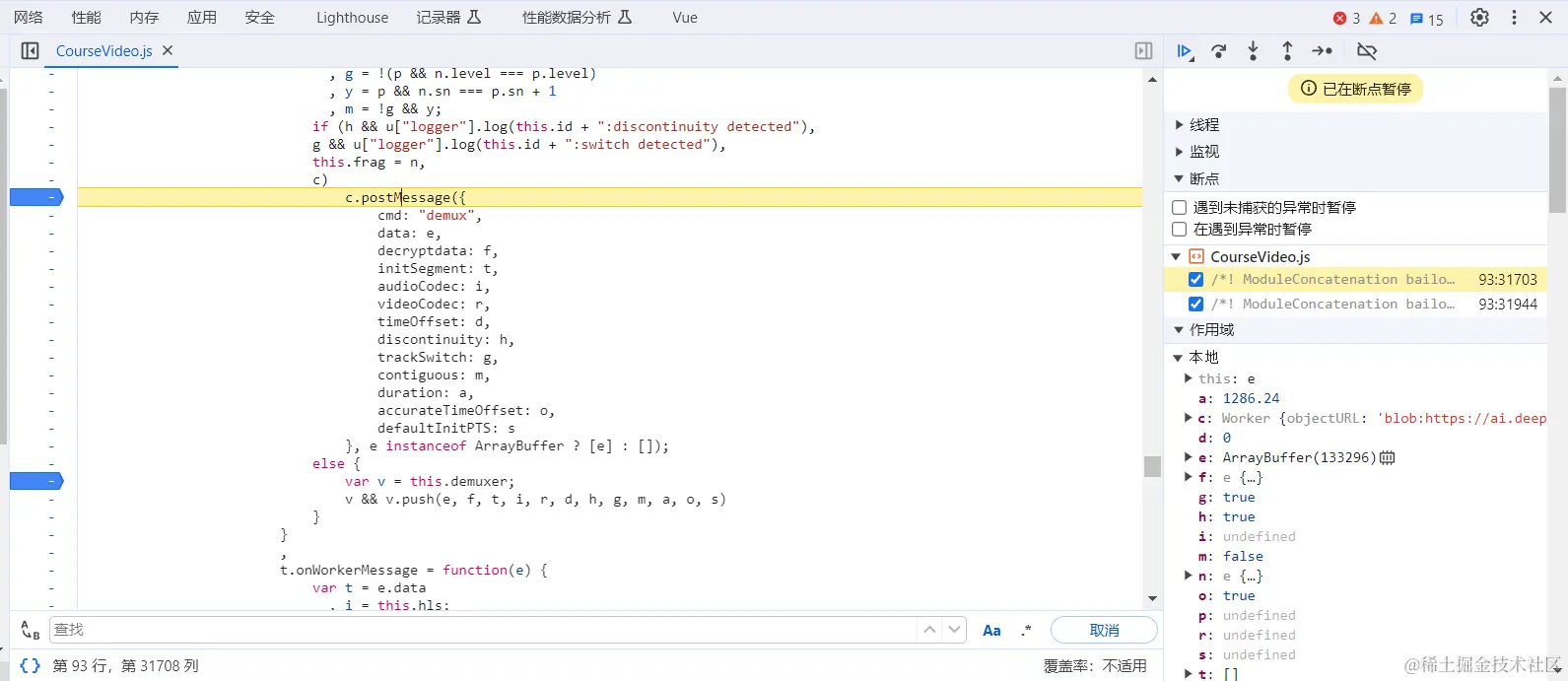Image resolution: width=1568 pixels, height=681 pixels.
Task: Resume script execution with play button
Action: (1185, 51)
